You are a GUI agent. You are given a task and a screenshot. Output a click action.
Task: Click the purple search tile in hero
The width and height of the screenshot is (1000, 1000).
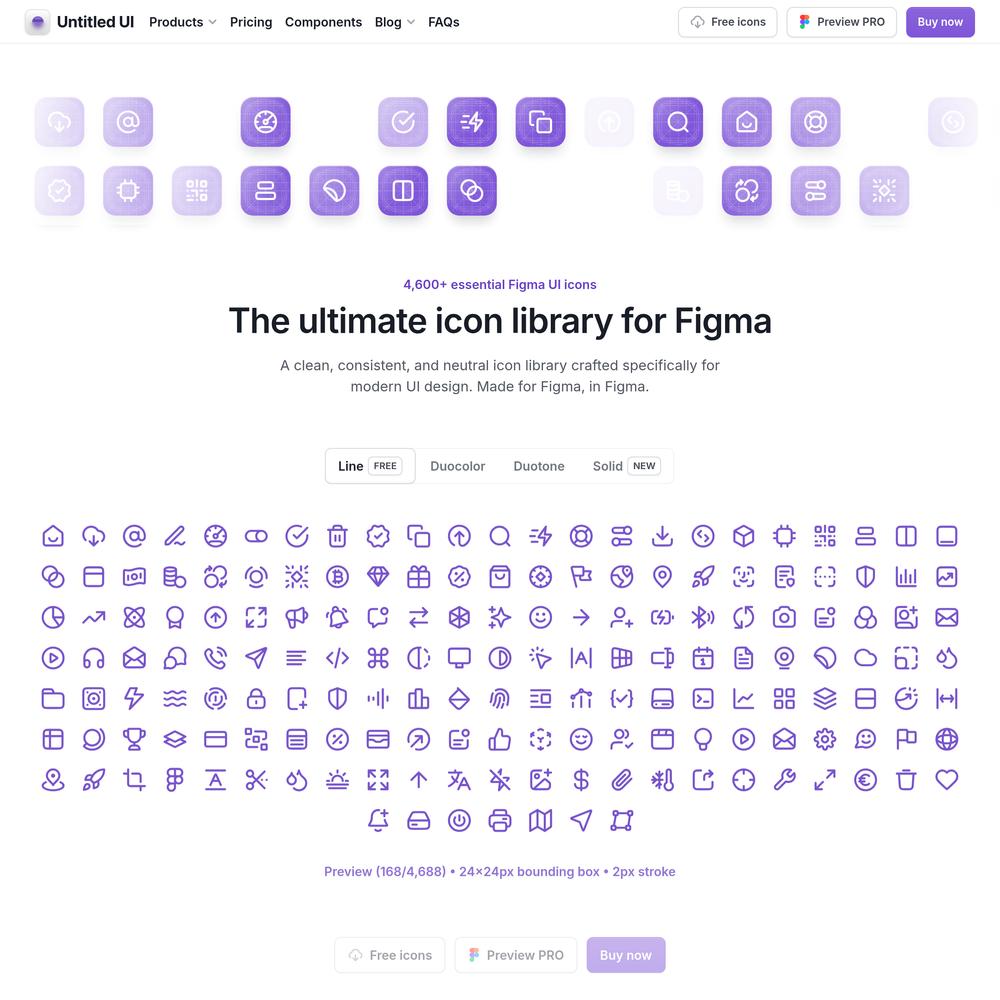point(678,122)
